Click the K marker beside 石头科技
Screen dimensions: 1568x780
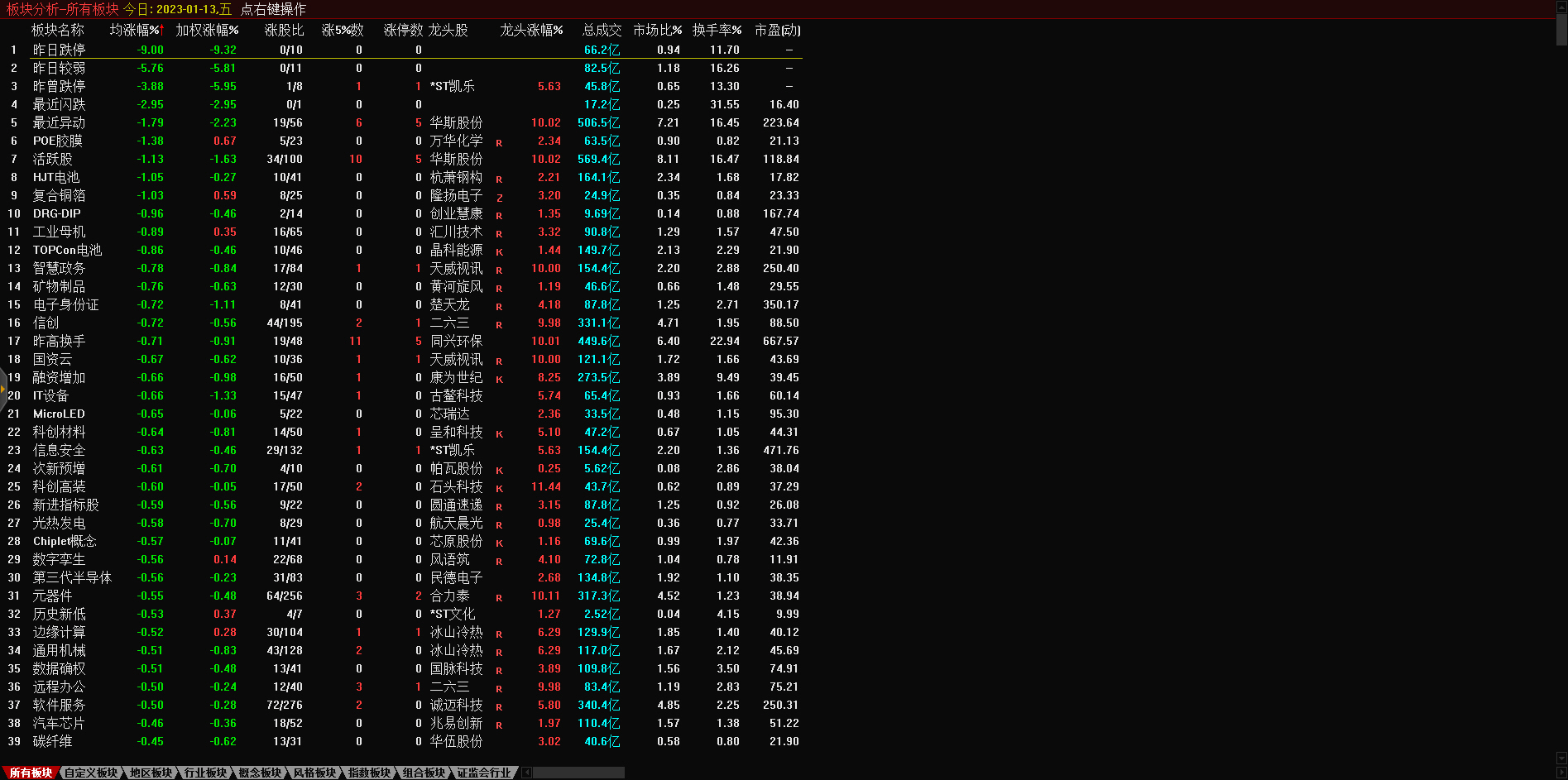[x=499, y=489]
